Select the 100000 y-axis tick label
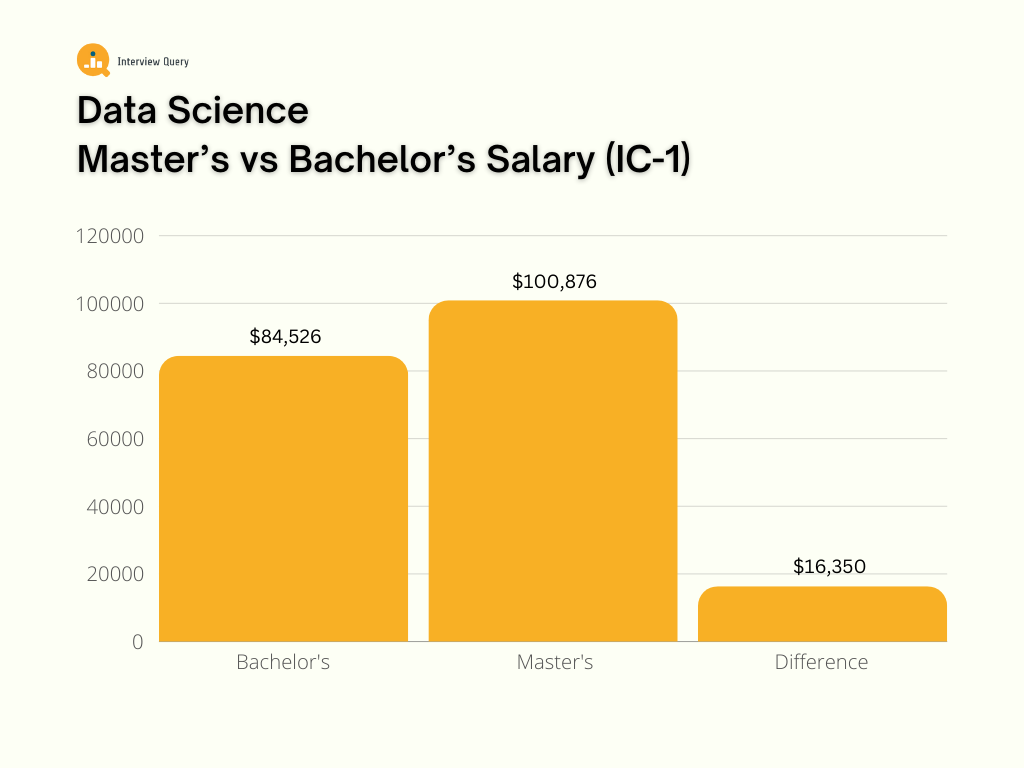The width and height of the screenshot is (1024, 768). [111, 304]
